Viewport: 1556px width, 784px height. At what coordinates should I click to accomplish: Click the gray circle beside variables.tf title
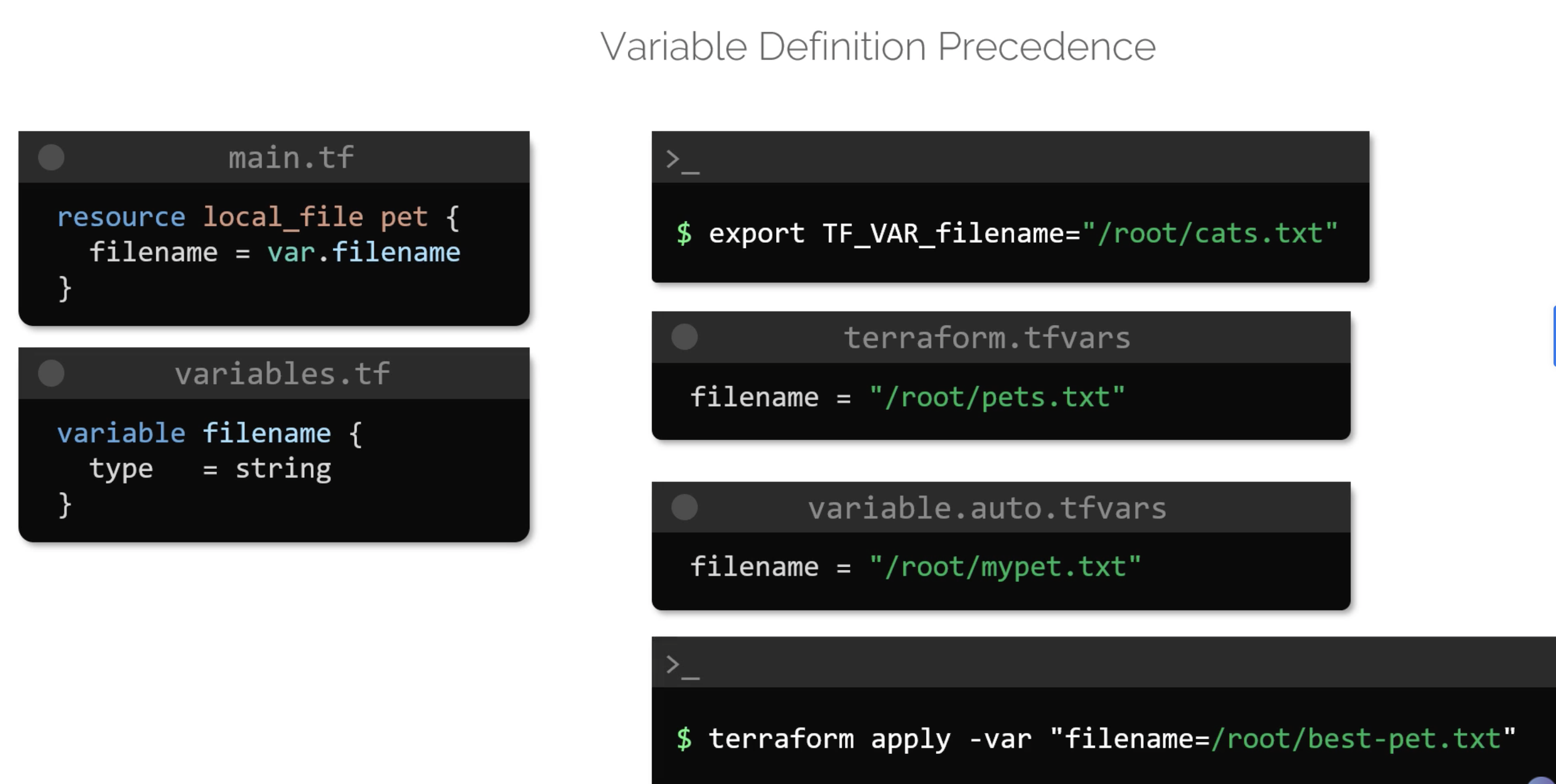(51, 374)
